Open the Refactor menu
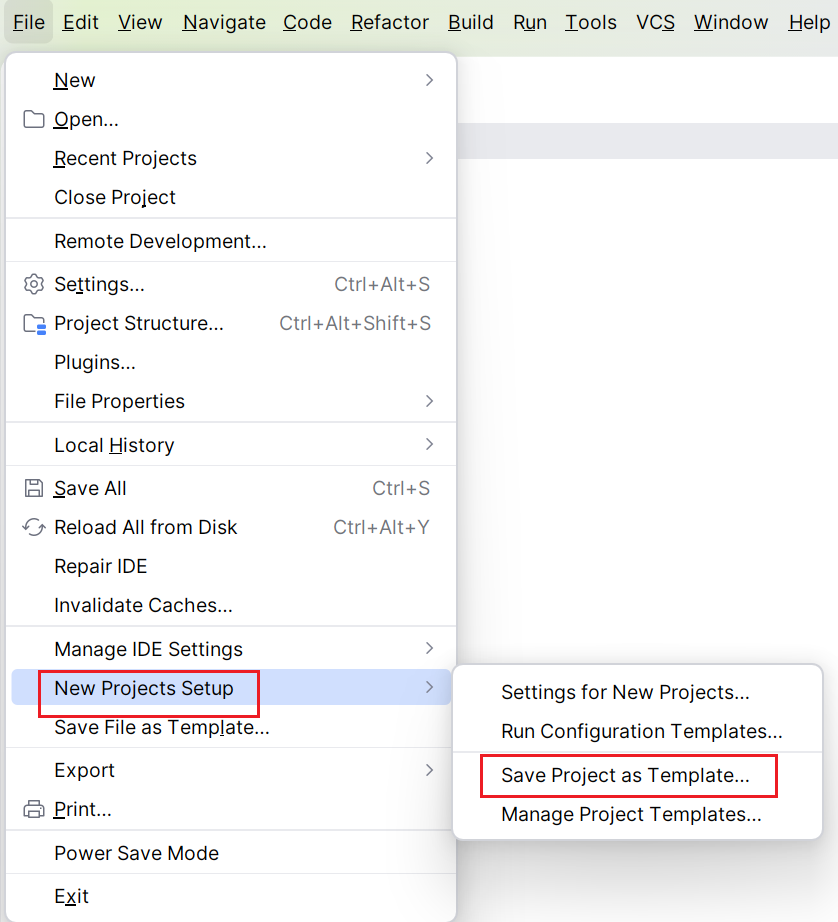 [389, 22]
